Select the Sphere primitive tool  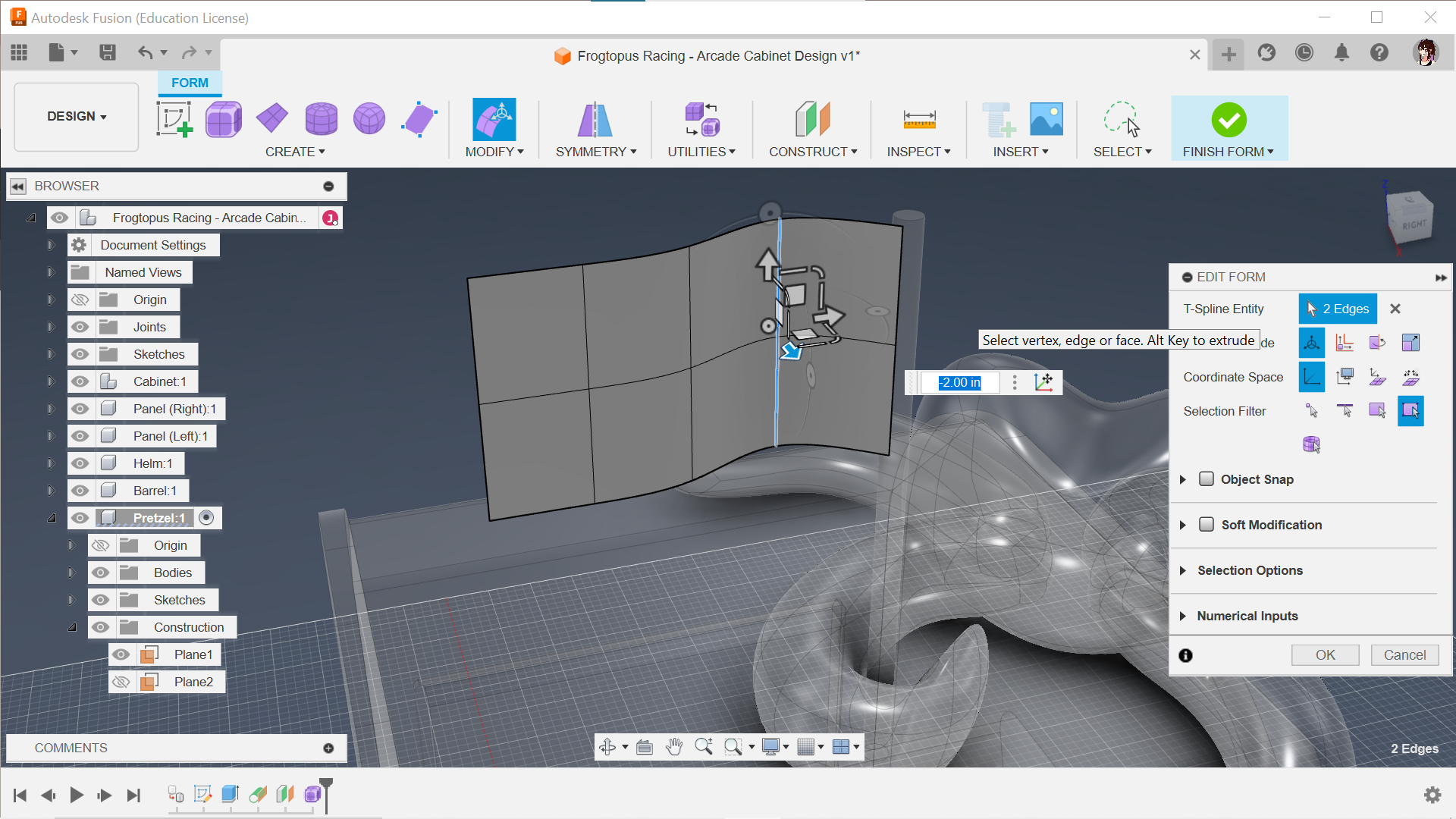pyautogui.click(x=368, y=118)
